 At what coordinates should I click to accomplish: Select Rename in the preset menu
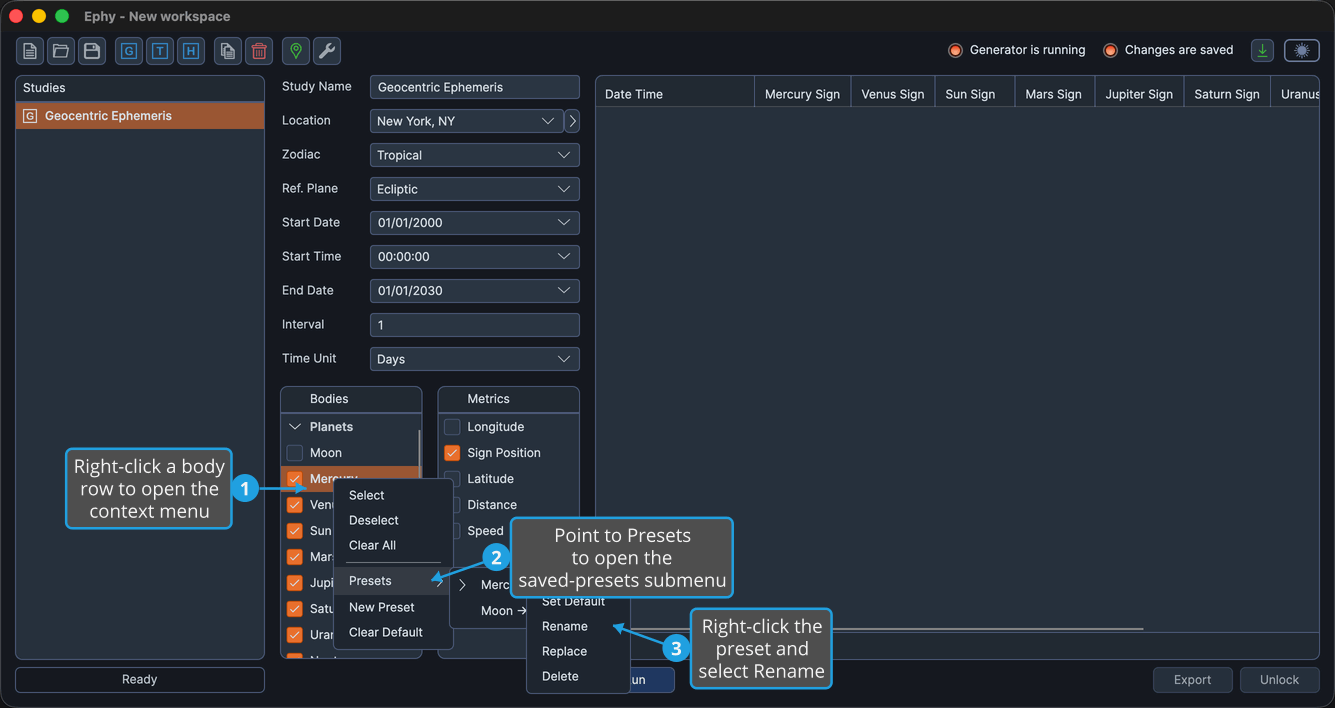click(578, 626)
